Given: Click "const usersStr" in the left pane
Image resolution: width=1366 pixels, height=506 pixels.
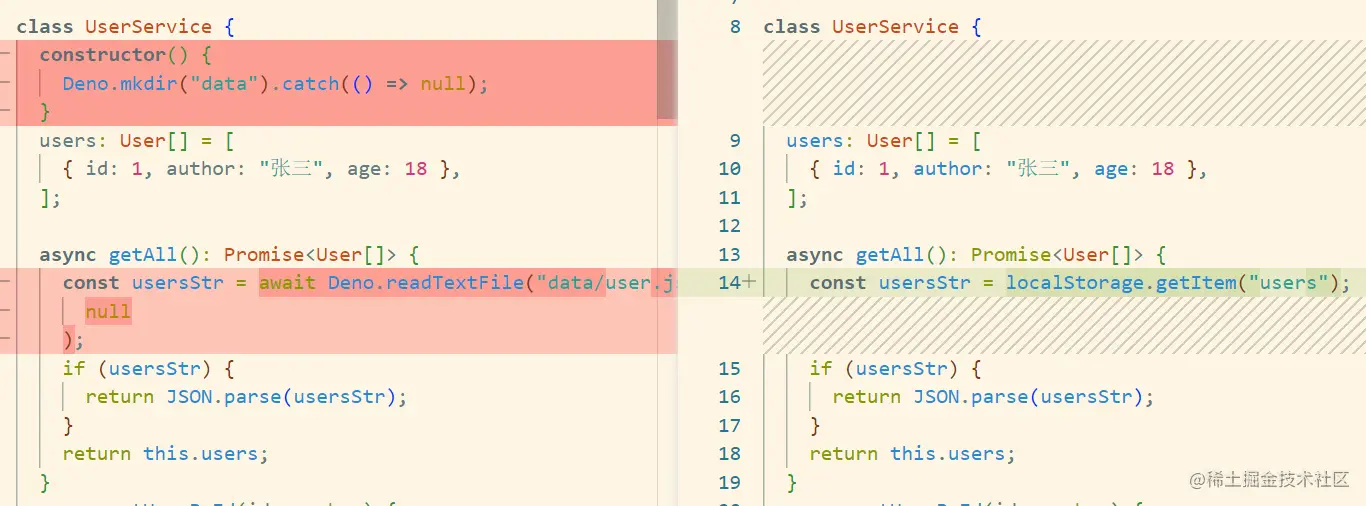Looking at the screenshot, I should pyautogui.click(x=142, y=283).
